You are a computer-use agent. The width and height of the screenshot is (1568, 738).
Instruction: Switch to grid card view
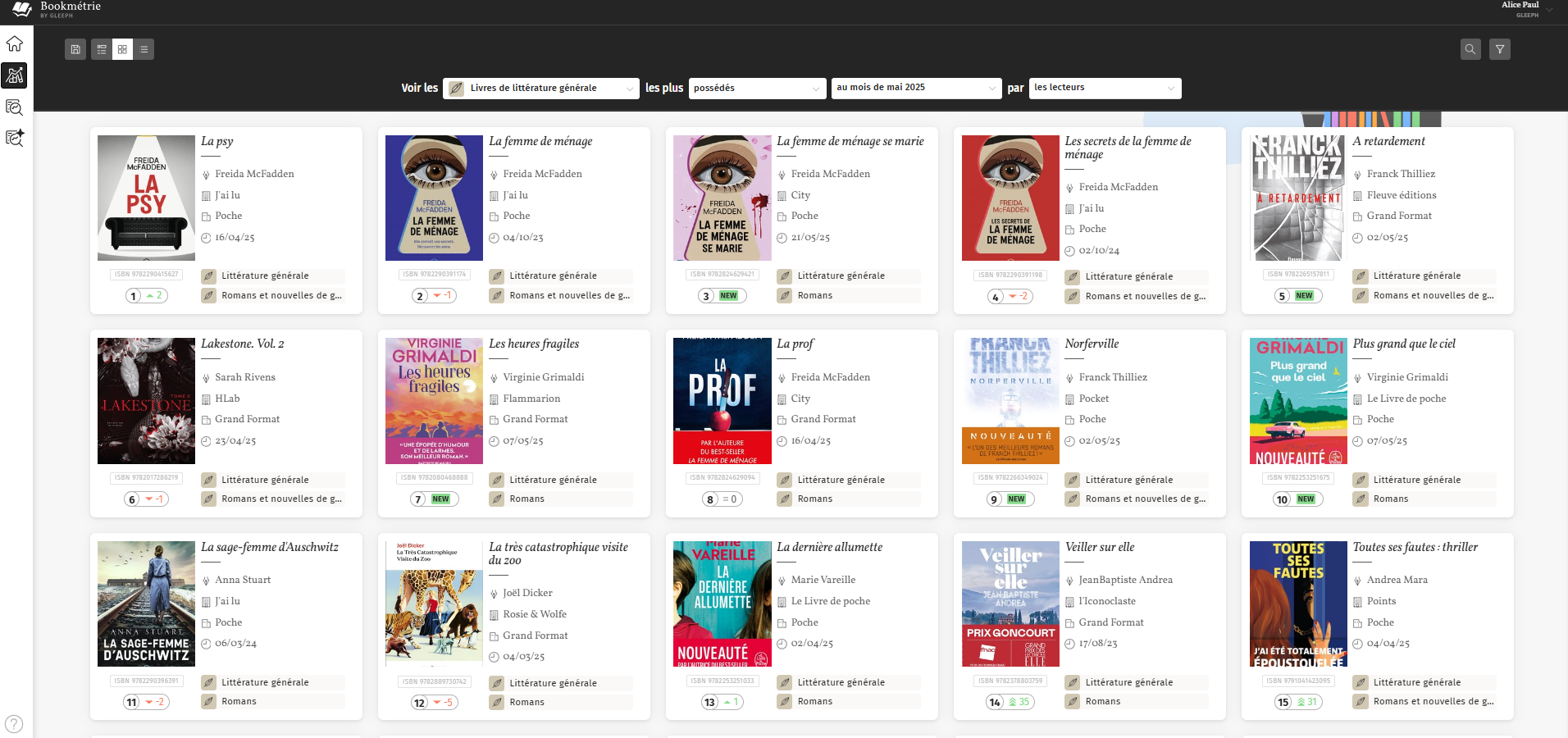[122, 49]
